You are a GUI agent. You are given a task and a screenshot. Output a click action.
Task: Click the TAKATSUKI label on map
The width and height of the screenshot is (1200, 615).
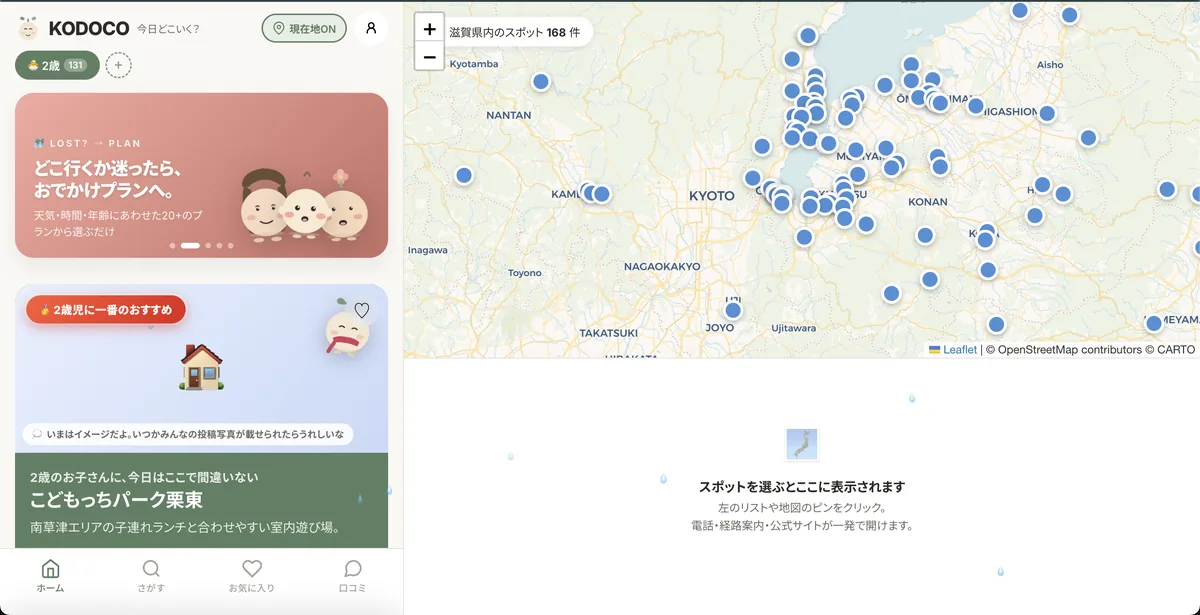tap(608, 333)
